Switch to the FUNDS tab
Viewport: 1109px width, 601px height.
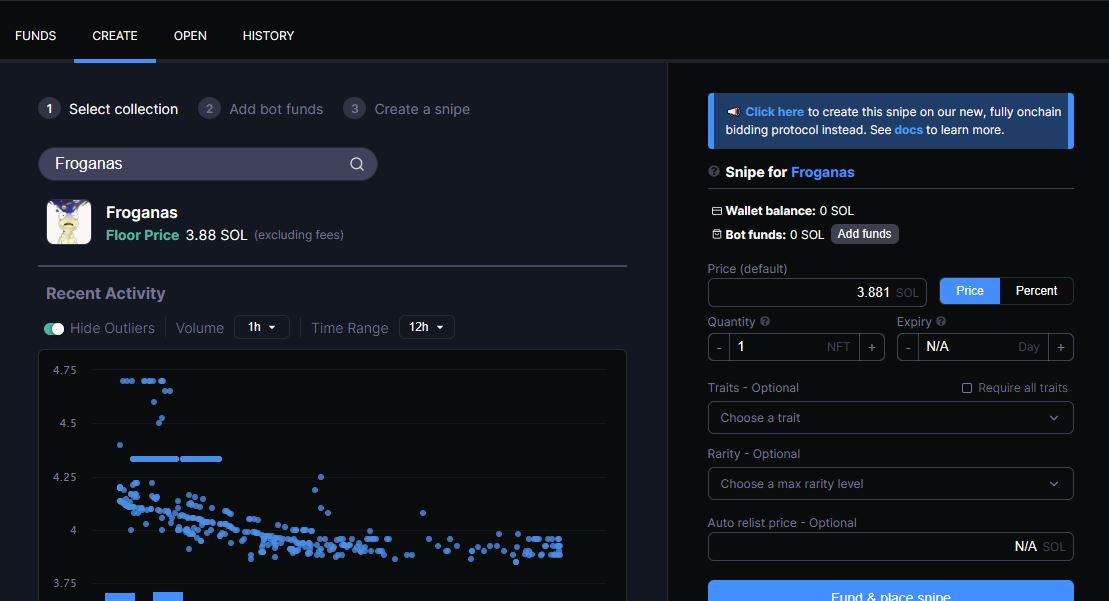click(36, 35)
